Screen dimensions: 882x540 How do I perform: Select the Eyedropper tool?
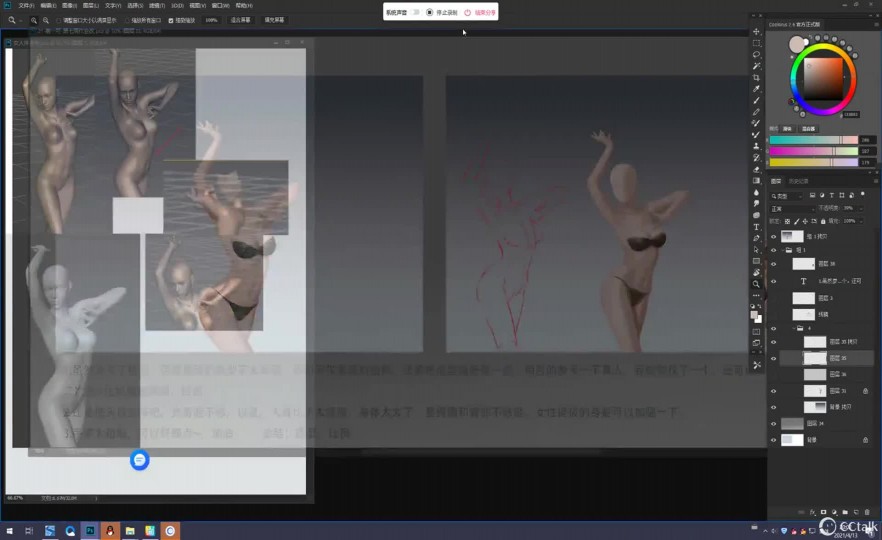pos(757,89)
